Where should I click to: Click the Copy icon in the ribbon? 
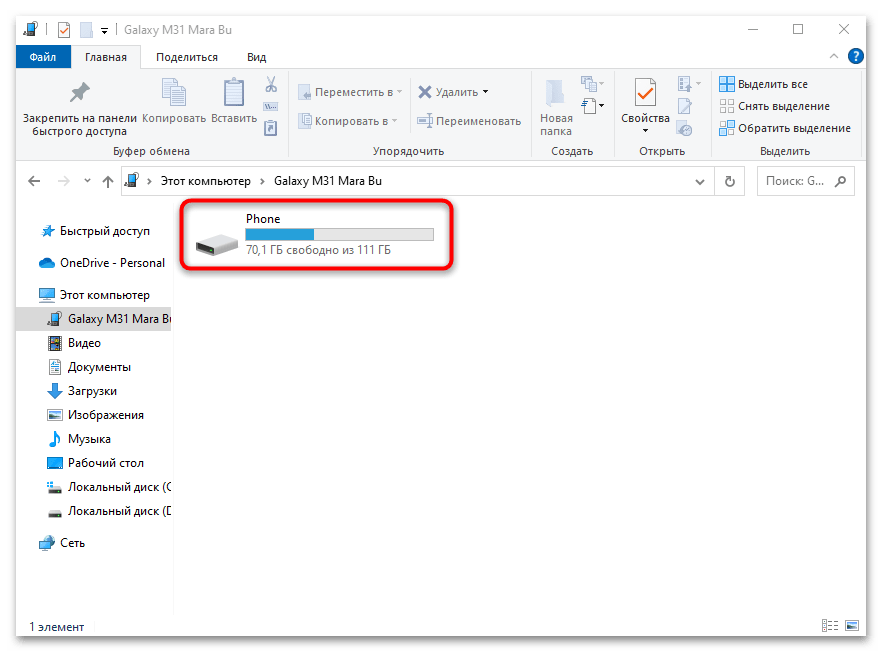174,94
